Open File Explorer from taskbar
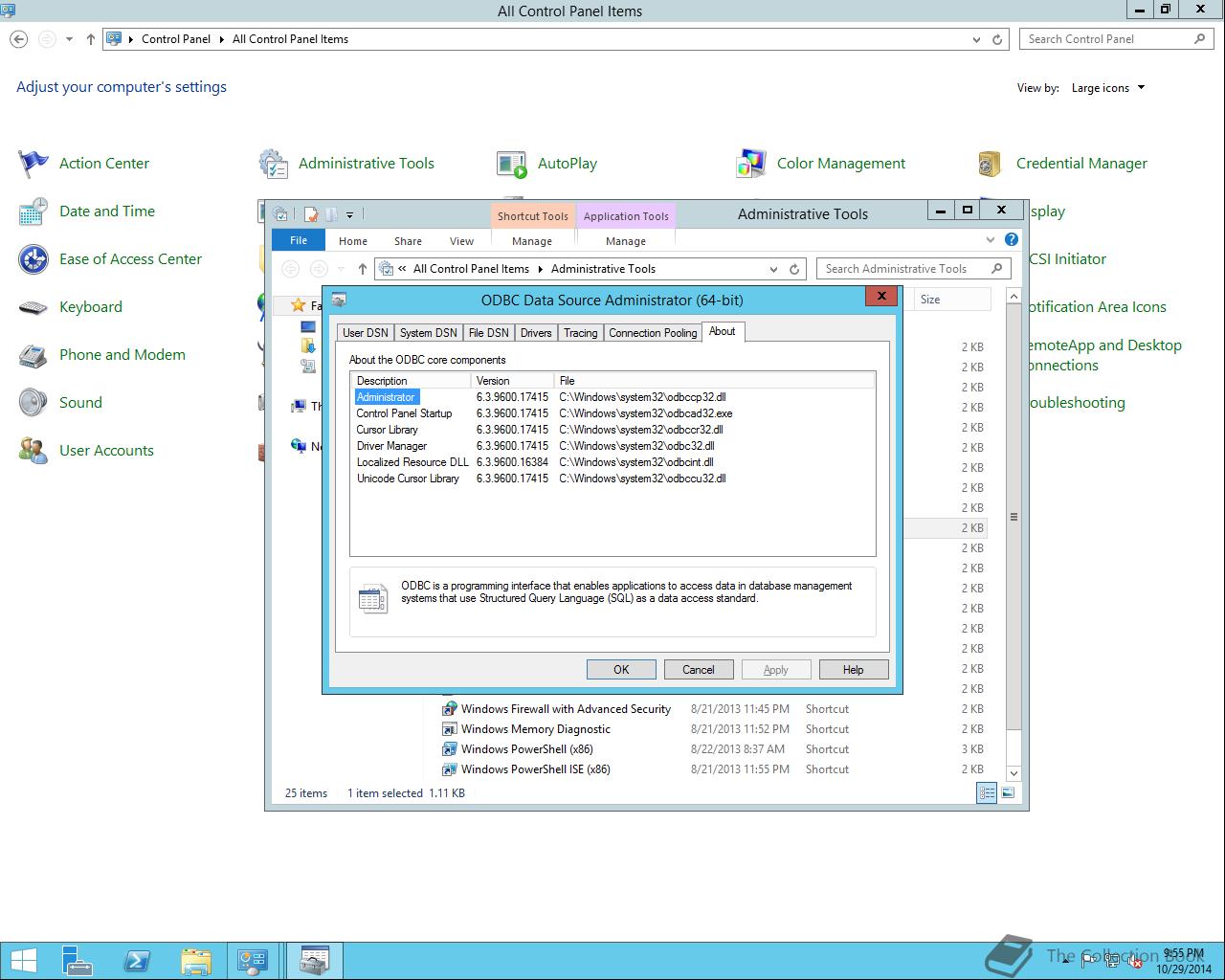1225x980 pixels. 196,961
